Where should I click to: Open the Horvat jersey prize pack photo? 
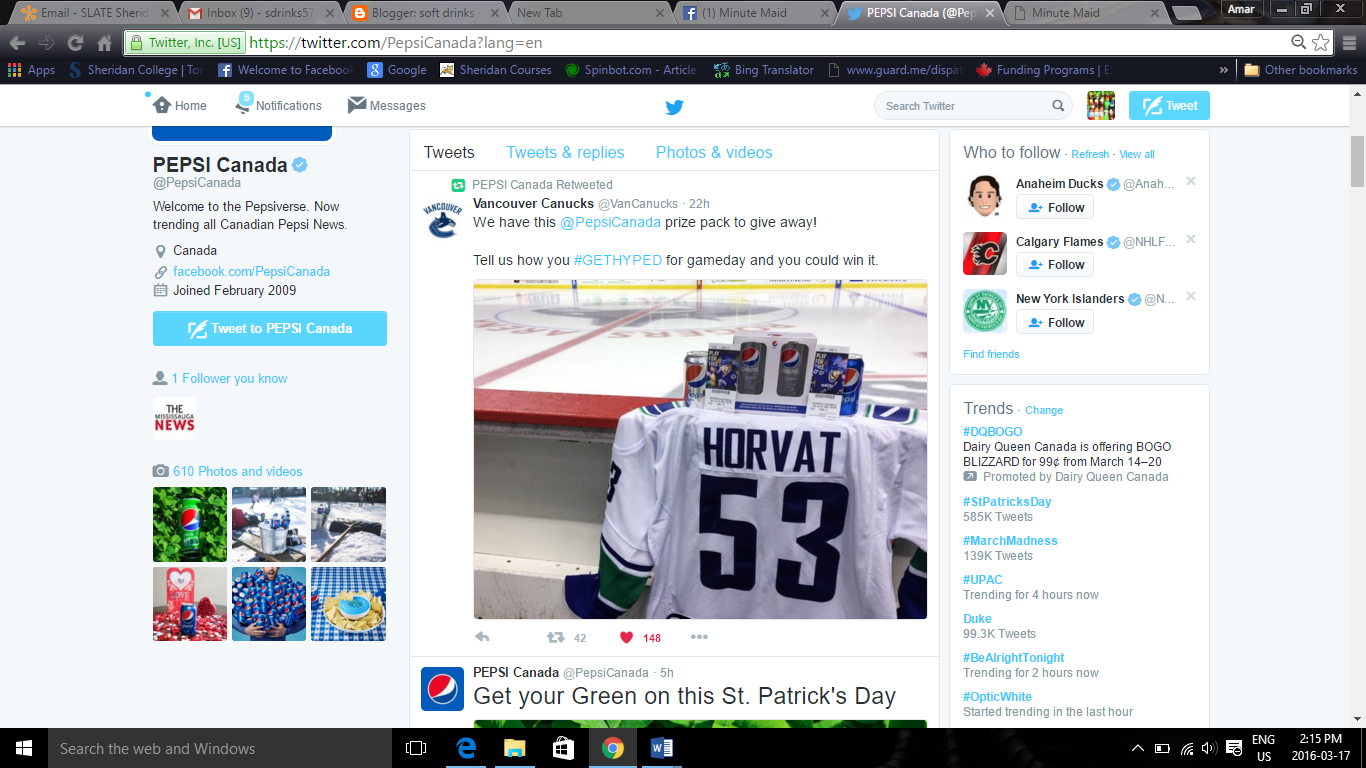tap(700, 449)
